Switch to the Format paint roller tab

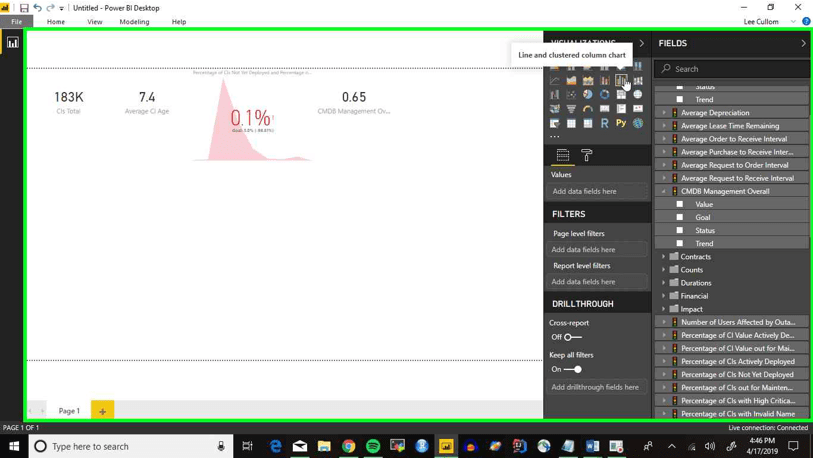coord(587,155)
